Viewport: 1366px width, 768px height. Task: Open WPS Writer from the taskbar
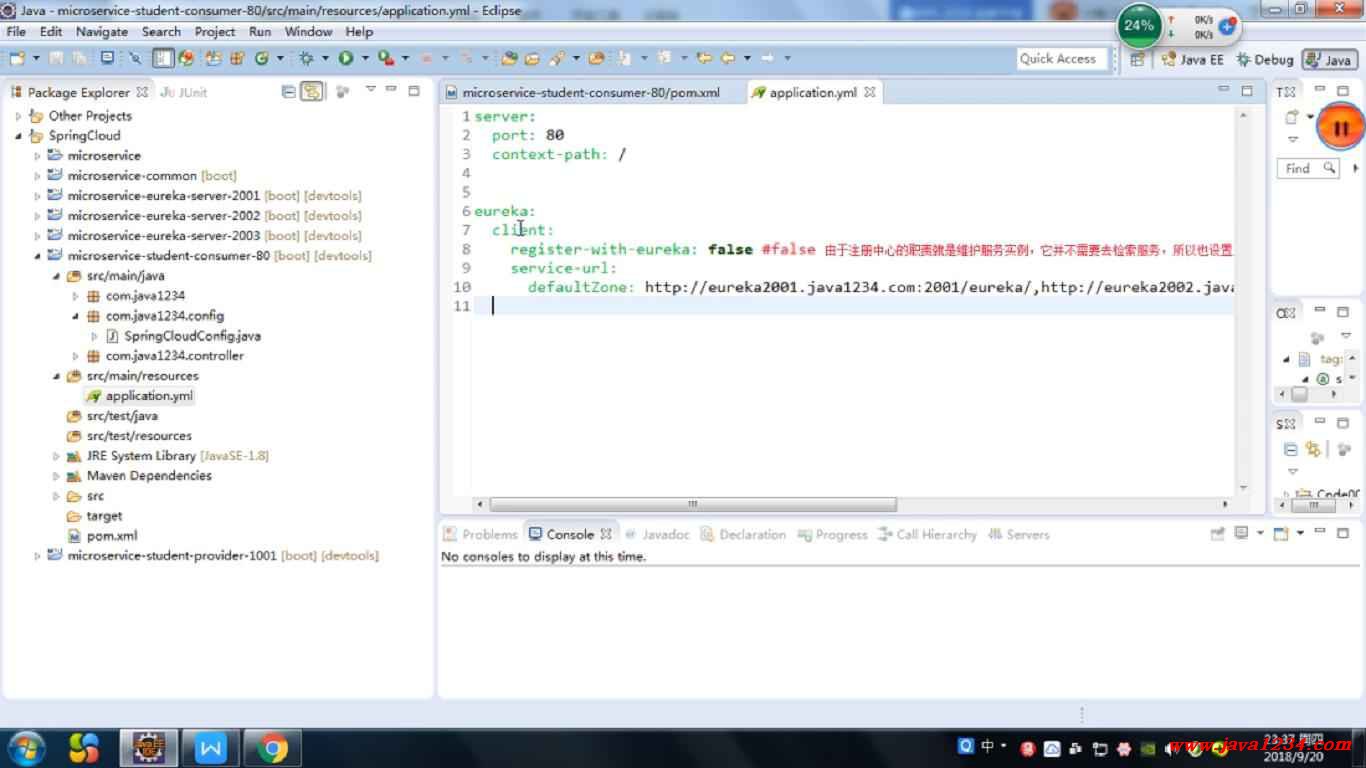(211, 748)
